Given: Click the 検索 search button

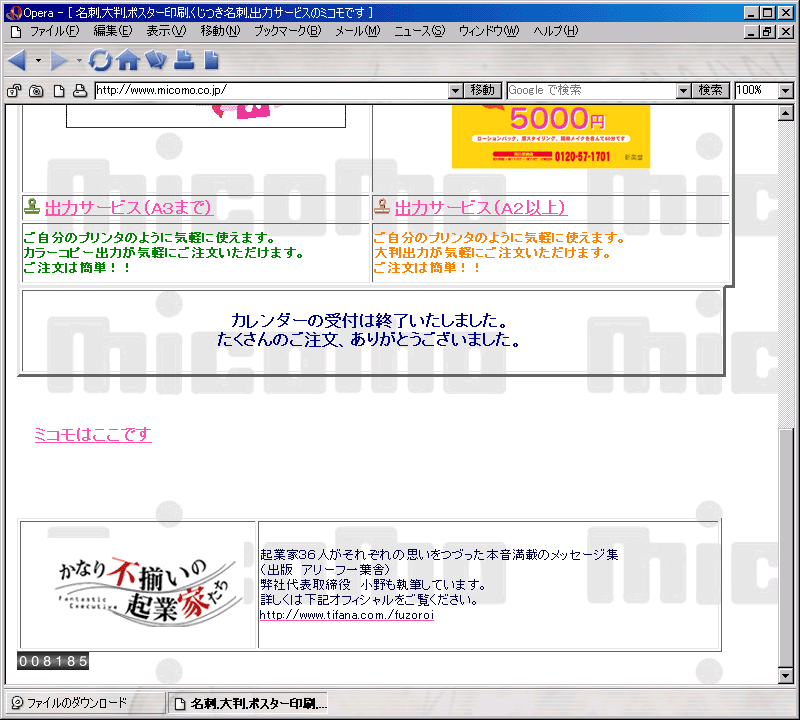Looking at the screenshot, I should (x=710, y=91).
